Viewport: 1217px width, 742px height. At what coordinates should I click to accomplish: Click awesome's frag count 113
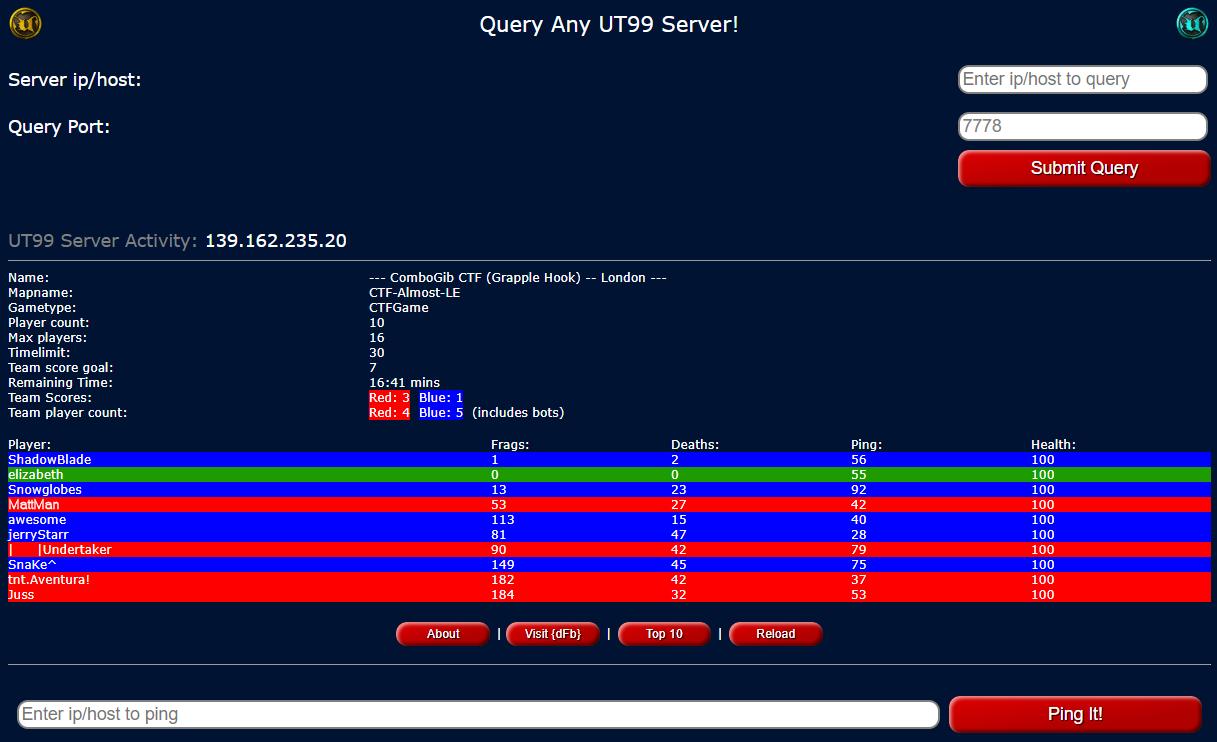(503, 520)
